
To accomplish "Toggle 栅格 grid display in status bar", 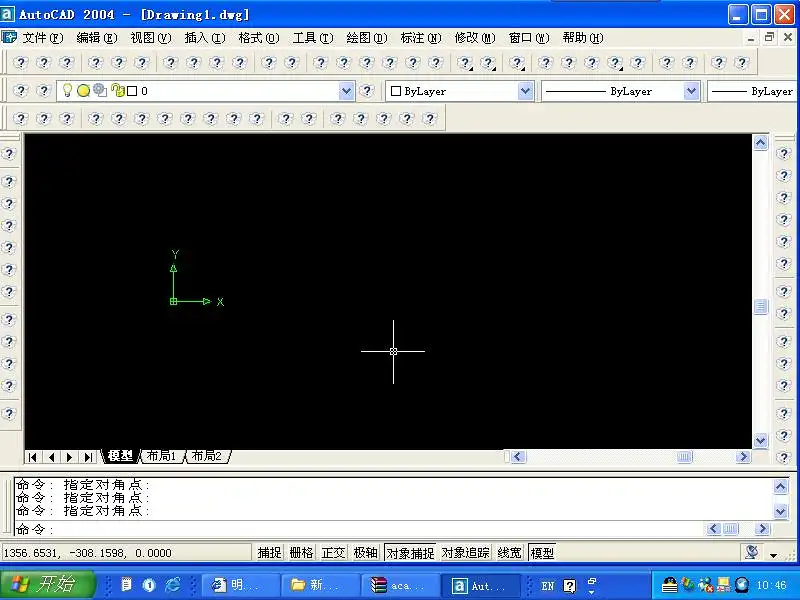I will click(x=302, y=553).
